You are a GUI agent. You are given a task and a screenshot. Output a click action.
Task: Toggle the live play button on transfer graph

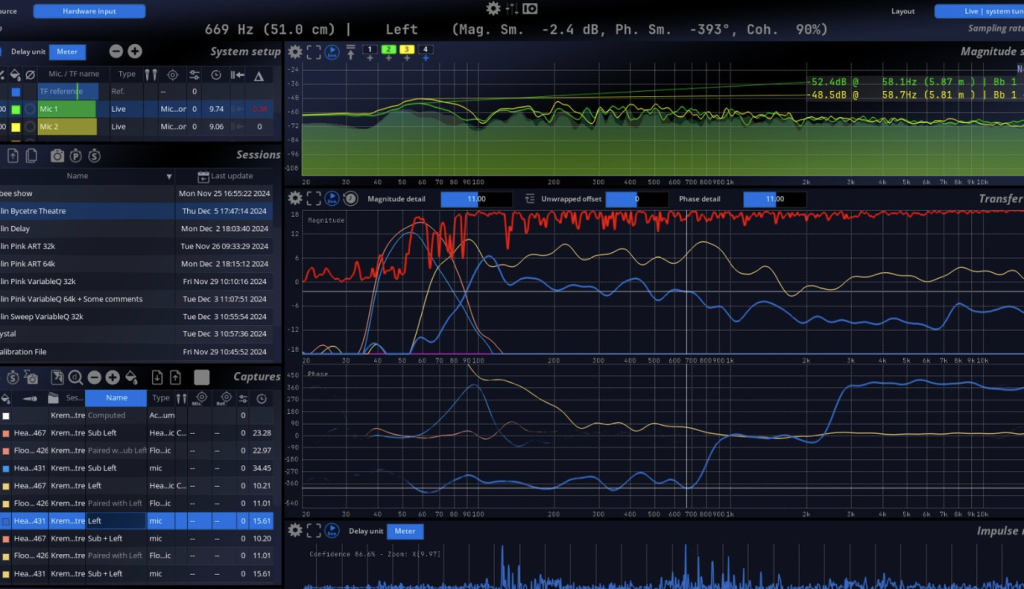click(x=332, y=199)
